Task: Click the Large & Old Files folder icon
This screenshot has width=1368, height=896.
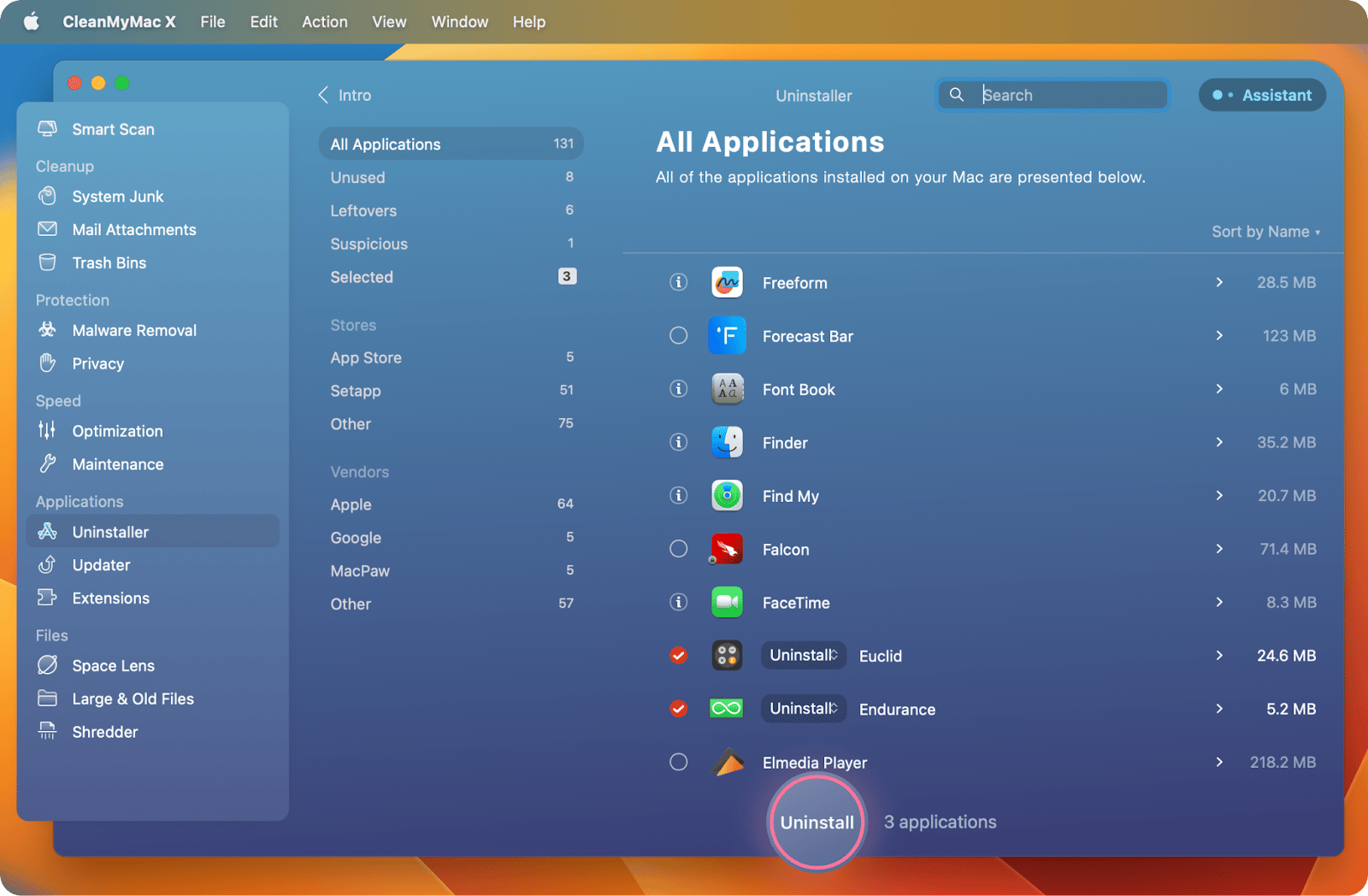Action: pyautogui.click(x=48, y=699)
